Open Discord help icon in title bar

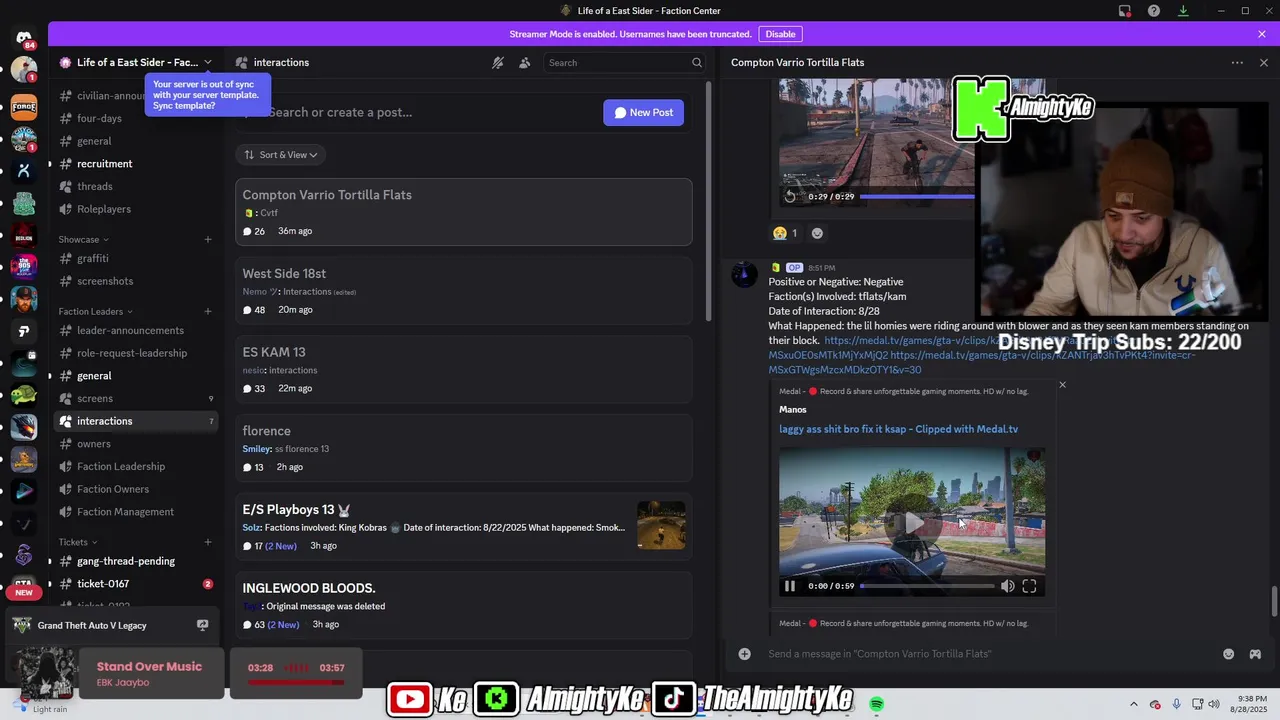(x=1154, y=11)
